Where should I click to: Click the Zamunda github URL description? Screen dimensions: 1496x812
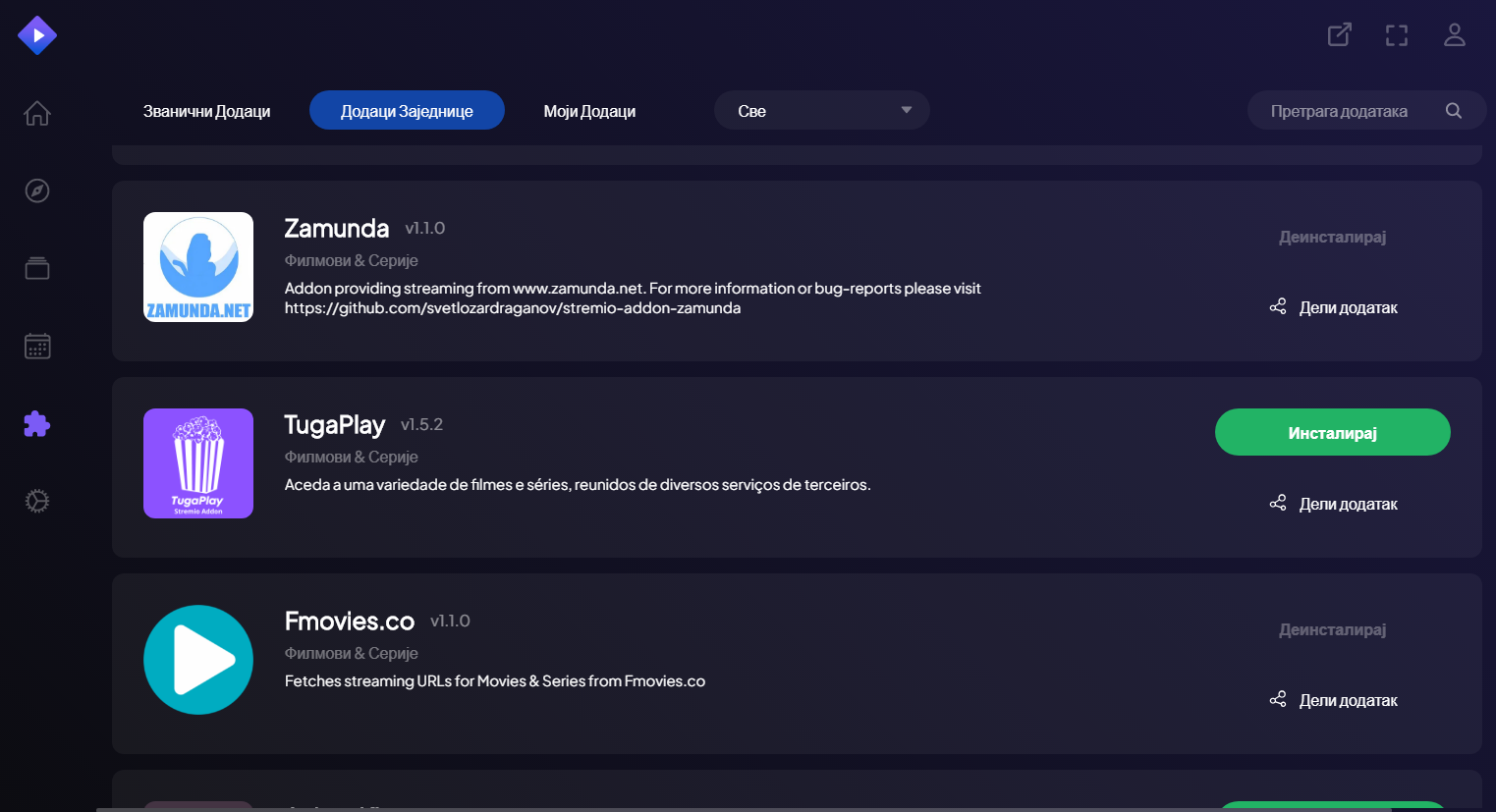[633, 298]
